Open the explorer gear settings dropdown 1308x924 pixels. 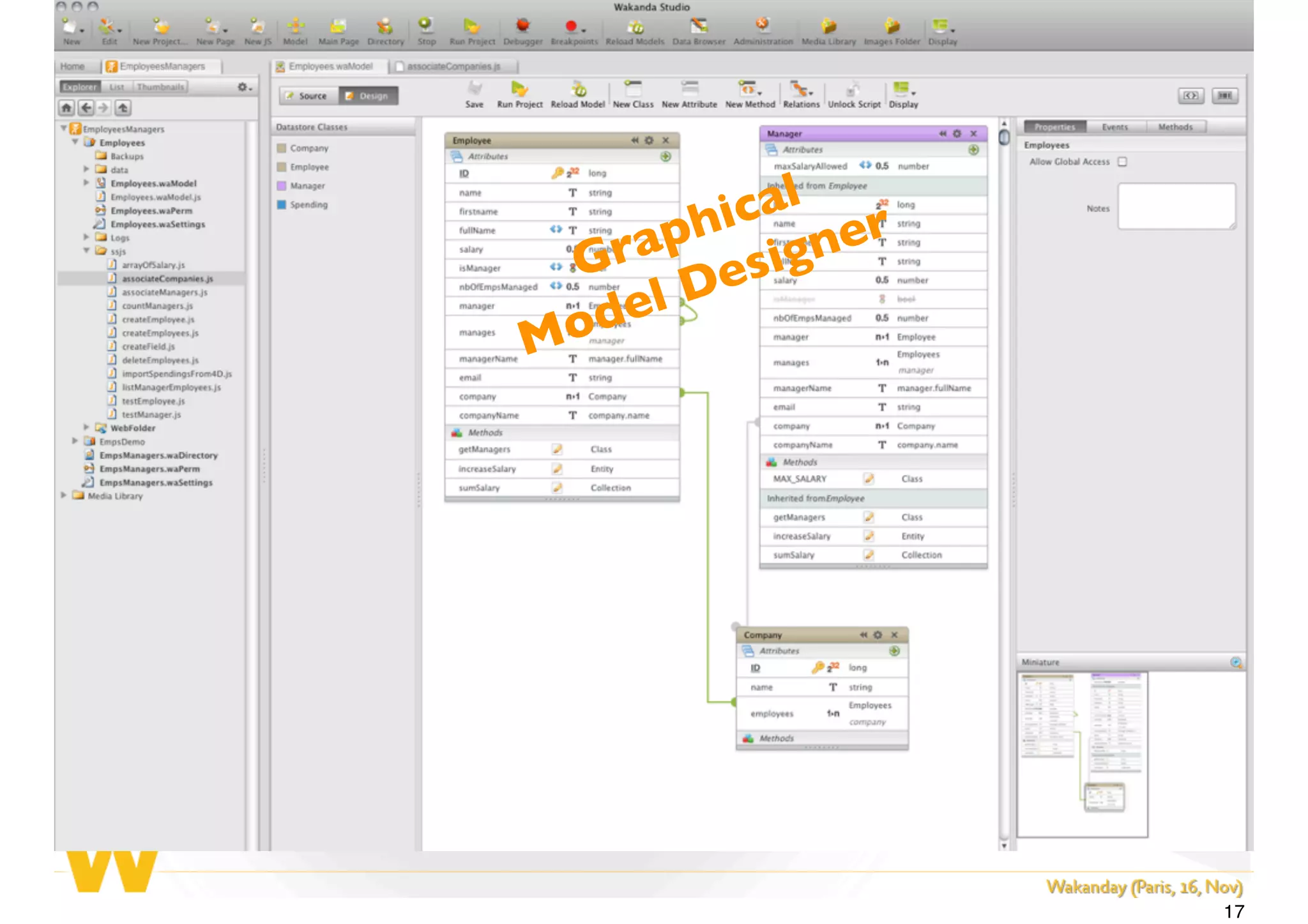coord(245,87)
